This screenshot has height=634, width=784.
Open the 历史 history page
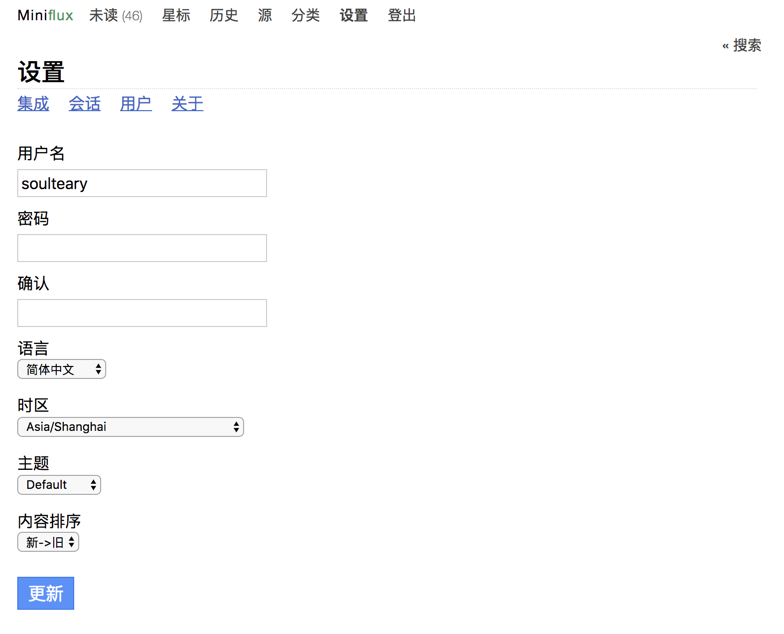(x=224, y=16)
